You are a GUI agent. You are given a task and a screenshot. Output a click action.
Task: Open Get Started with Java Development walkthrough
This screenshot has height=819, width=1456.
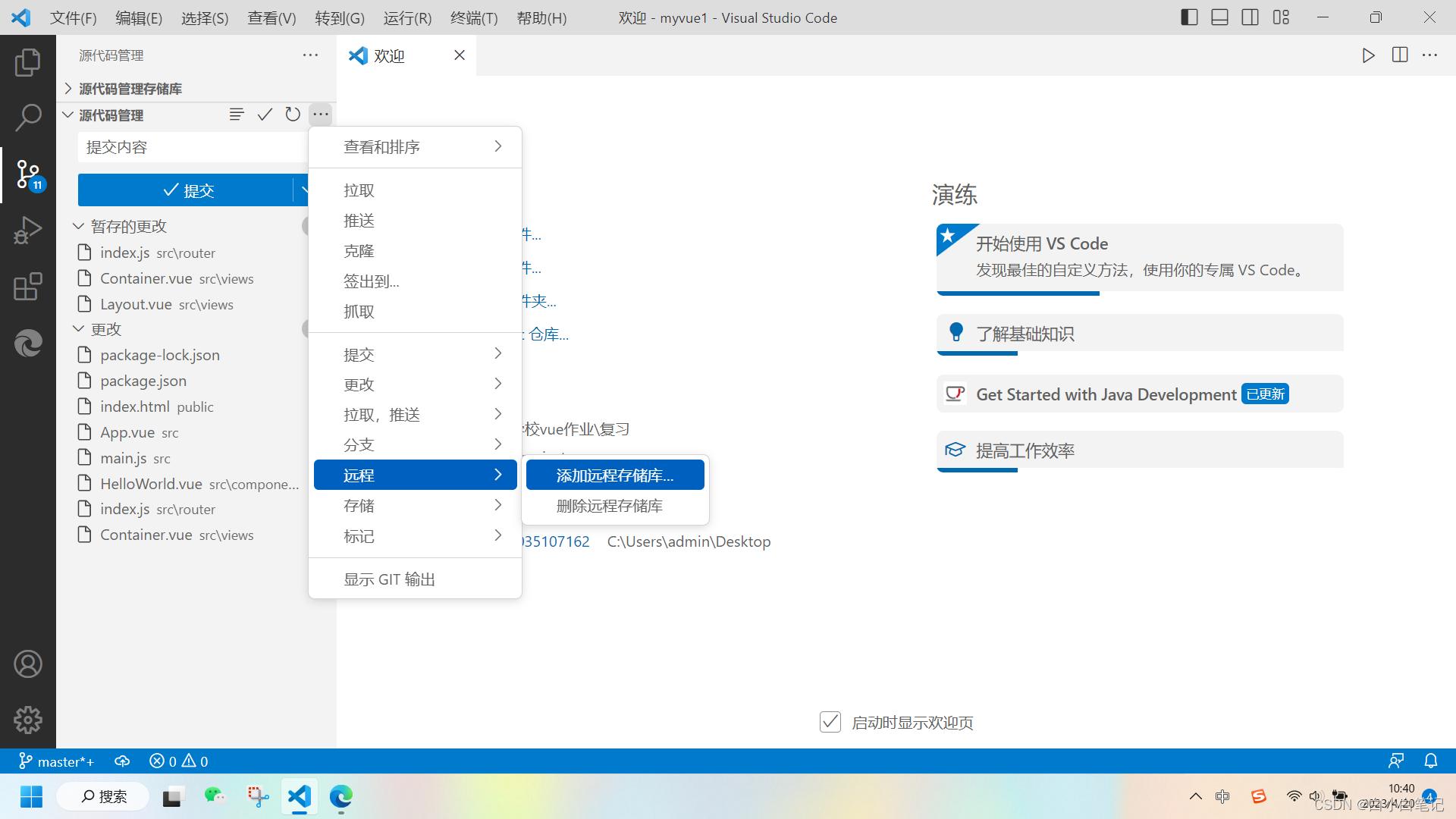click(1140, 394)
